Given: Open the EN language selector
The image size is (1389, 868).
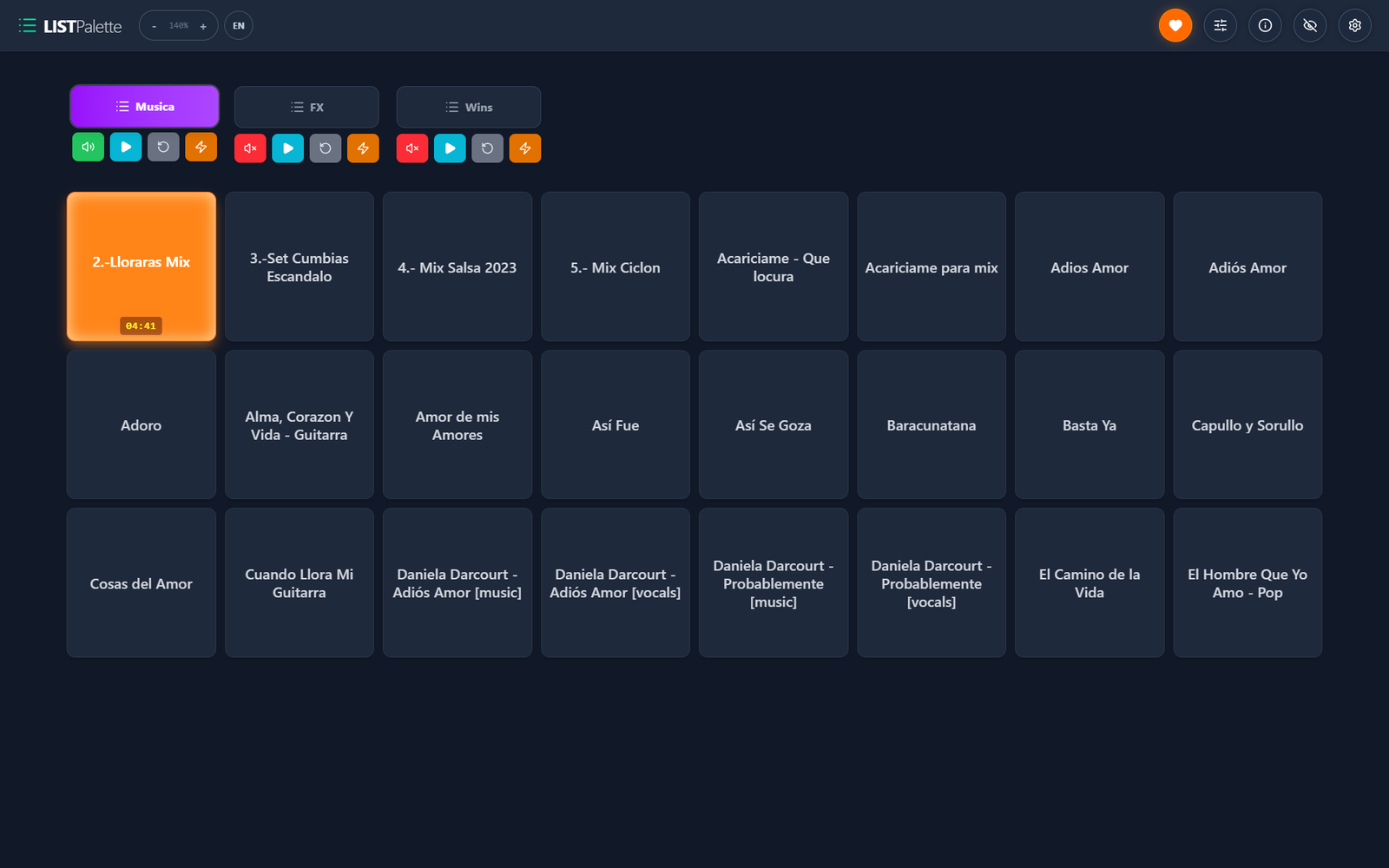Looking at the screenshot, I should 238,25.
